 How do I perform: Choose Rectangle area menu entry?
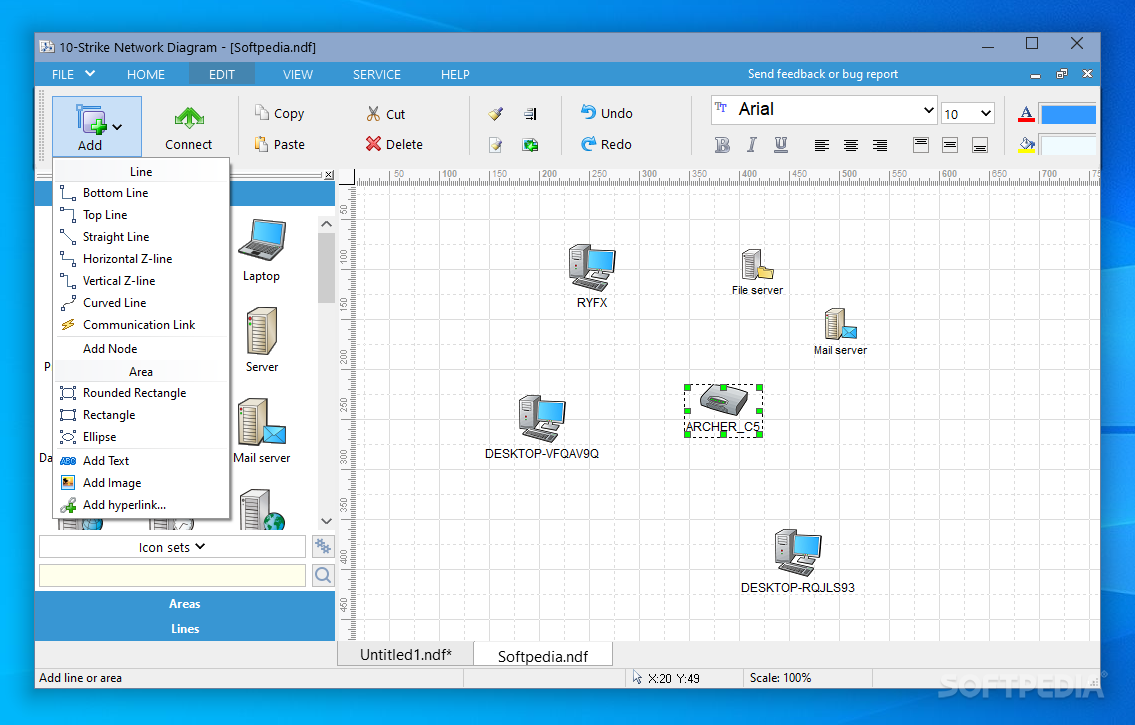pyautogui.click(x=141, y=415)
